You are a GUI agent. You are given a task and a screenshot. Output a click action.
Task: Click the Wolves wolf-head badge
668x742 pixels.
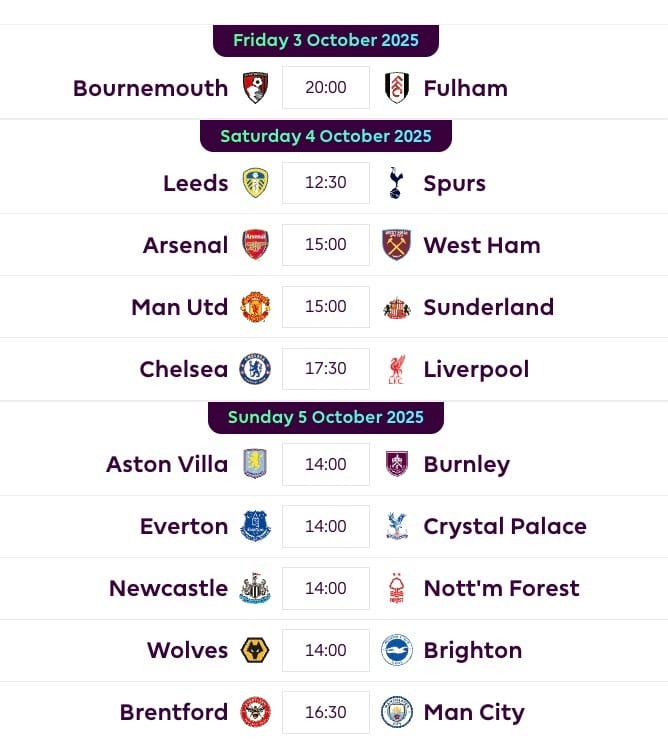[x=255, y=651]
